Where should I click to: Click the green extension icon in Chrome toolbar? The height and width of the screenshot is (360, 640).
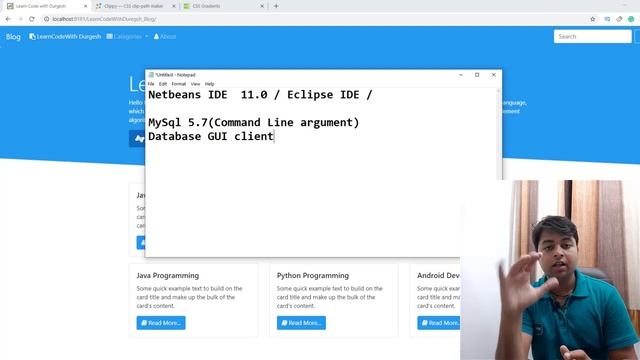coord(631,19)
